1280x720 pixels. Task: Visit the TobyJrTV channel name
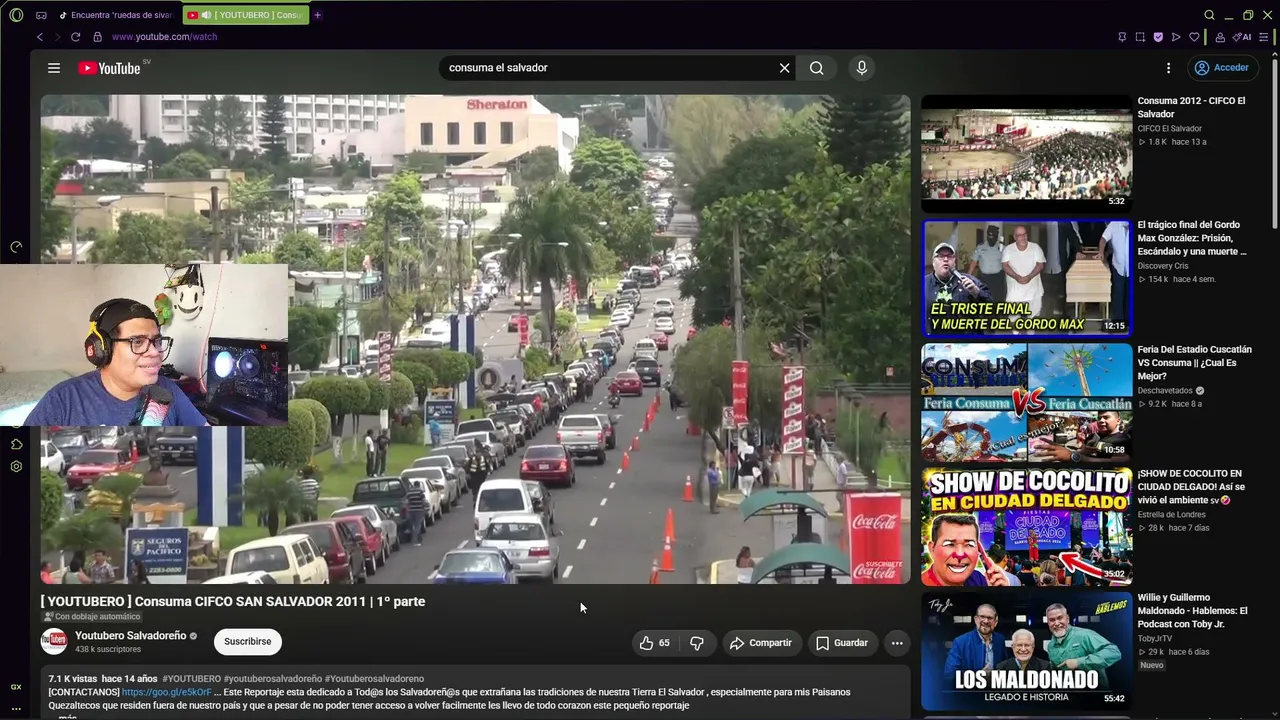tap(1156, 638)
